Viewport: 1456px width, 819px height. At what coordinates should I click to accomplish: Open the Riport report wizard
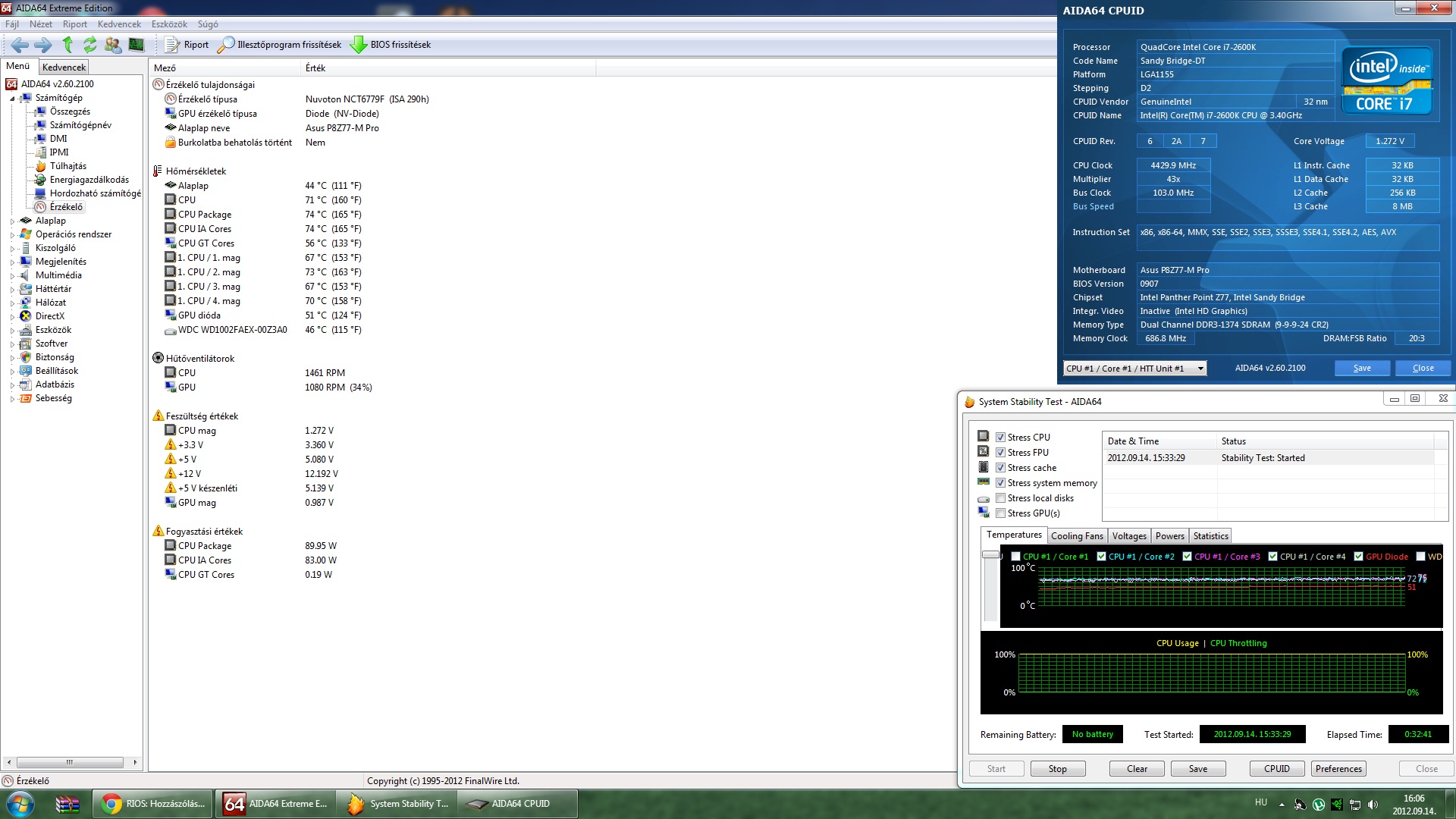pos(187,45)
